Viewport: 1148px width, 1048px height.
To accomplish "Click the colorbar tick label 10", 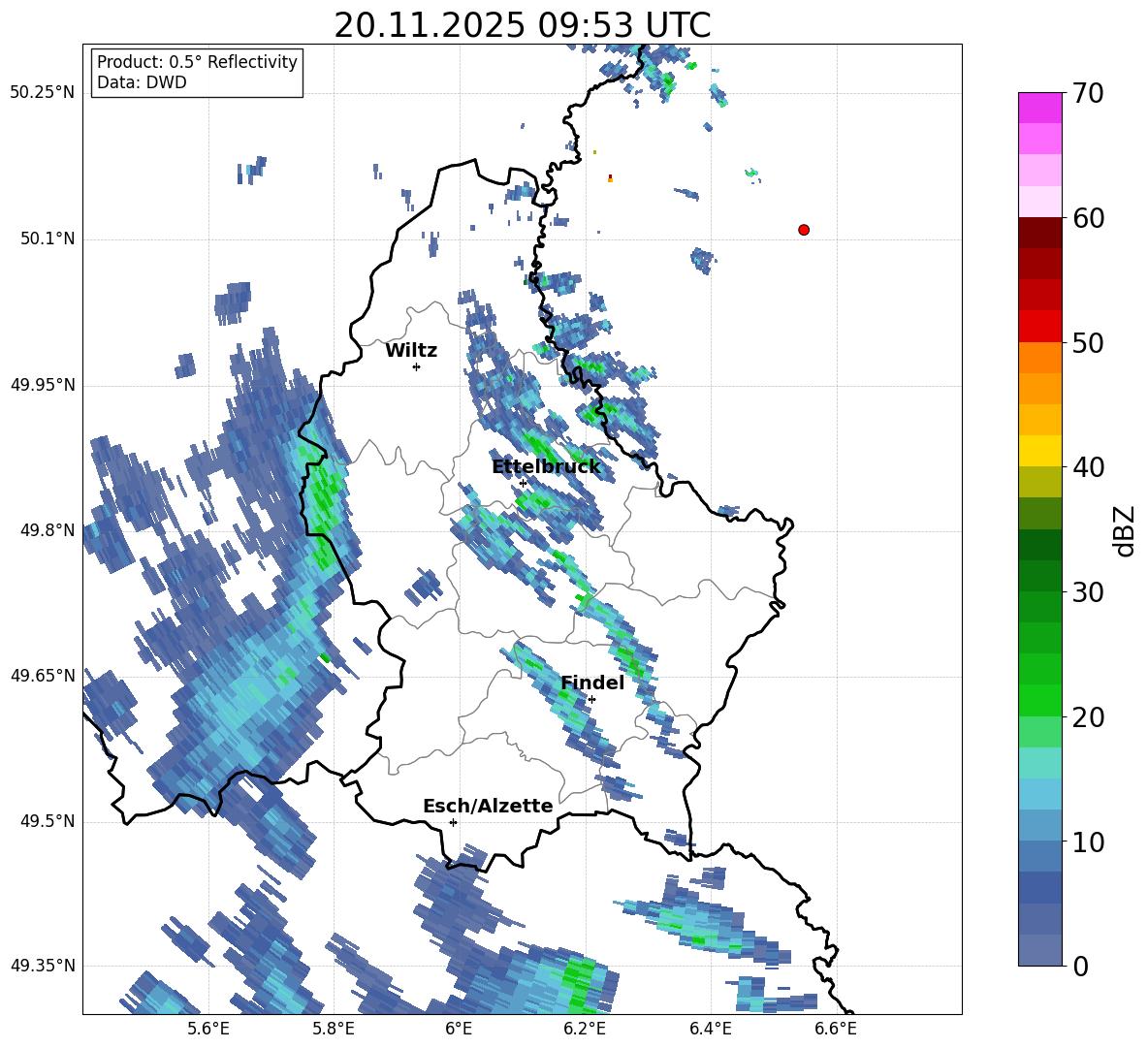I will (1088, 842).
